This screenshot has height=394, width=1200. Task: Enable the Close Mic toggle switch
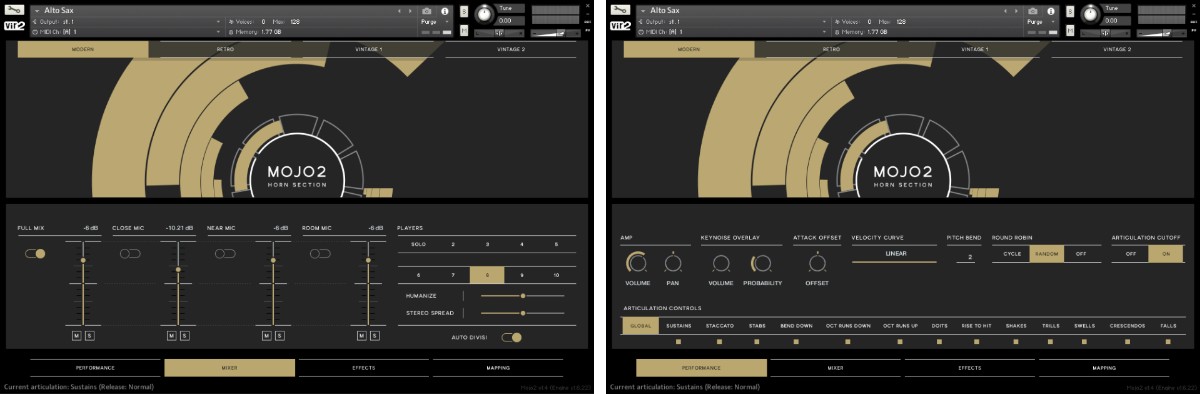coord(130,254)
